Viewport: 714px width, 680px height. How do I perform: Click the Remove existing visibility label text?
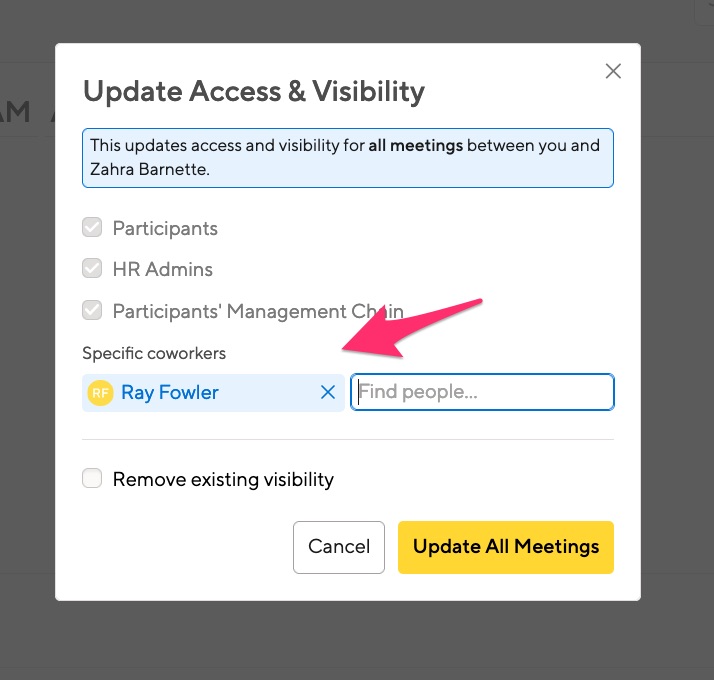pyautogui.click(x=223, y=480)
